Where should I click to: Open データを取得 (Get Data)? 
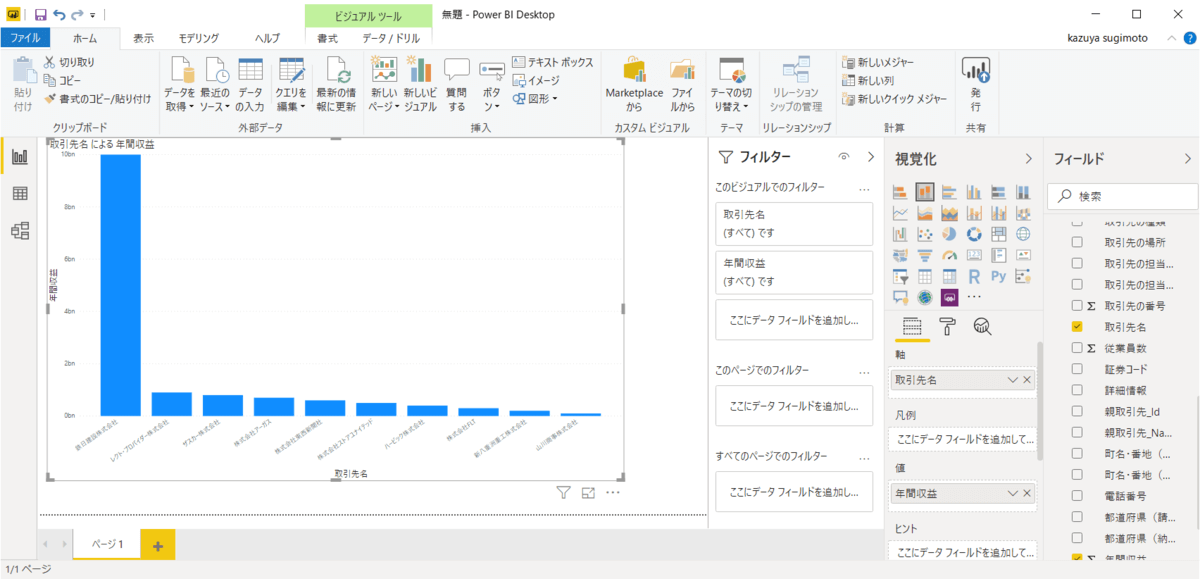(180, 84)
